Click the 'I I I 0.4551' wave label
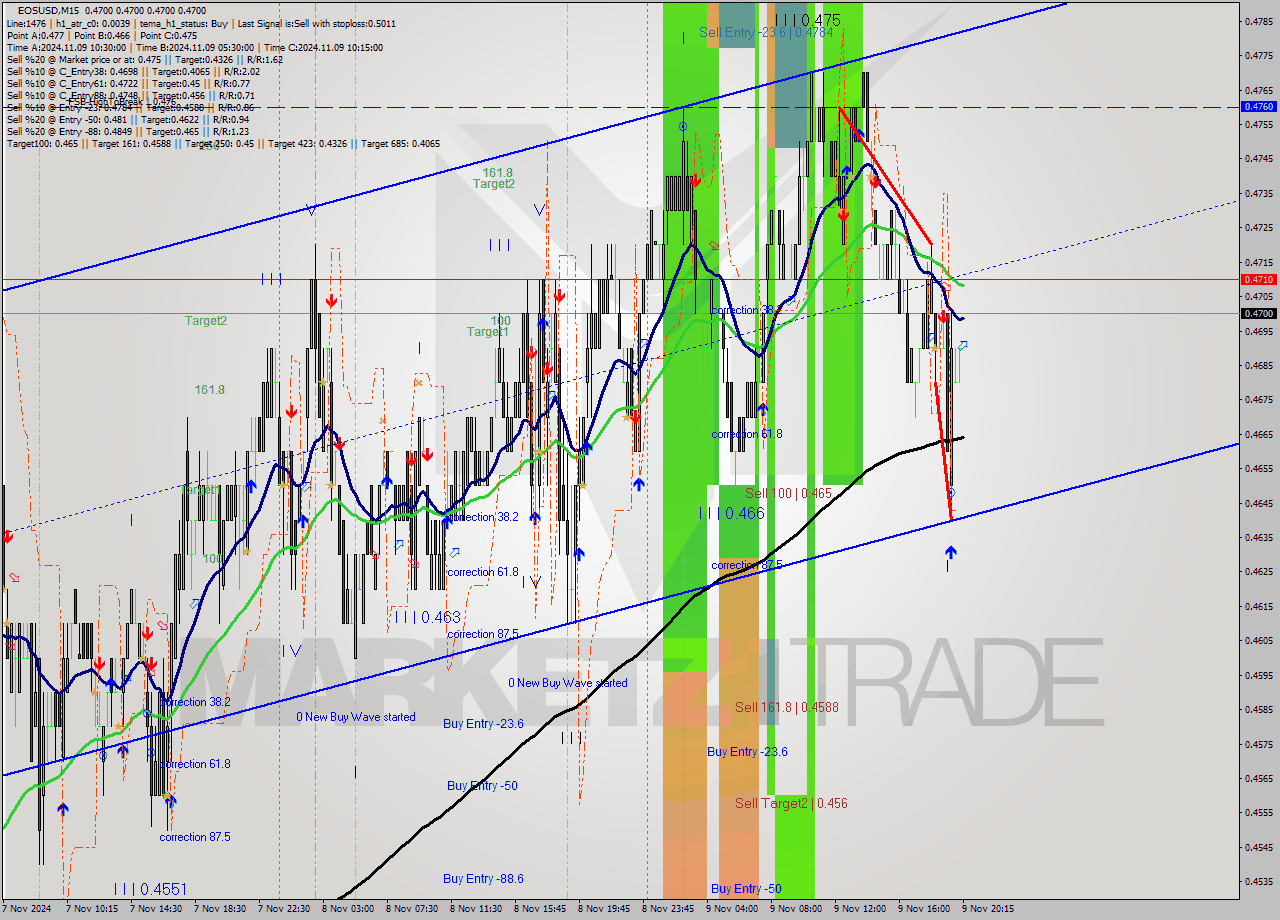This screenshot has height=920, width=1280. click(x=150, y=888)
